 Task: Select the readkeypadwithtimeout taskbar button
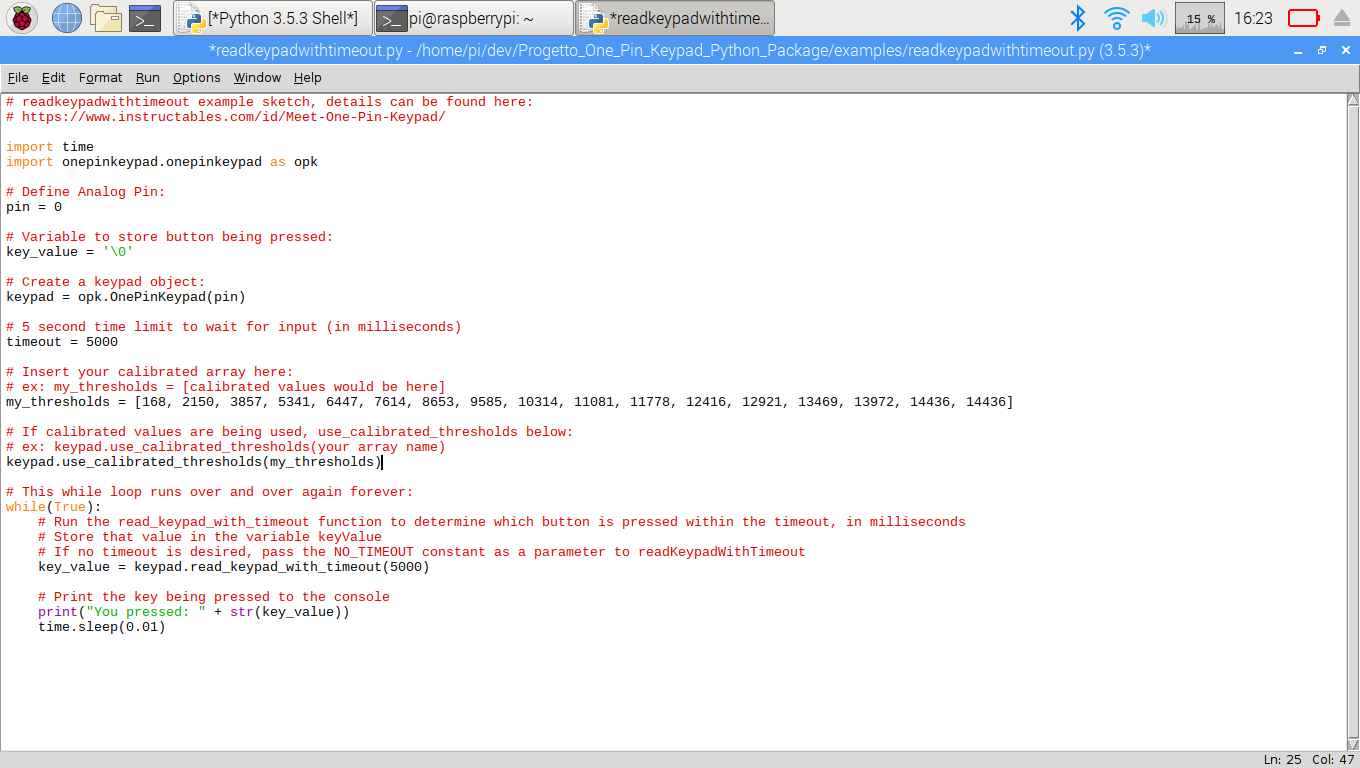[675, 18]
